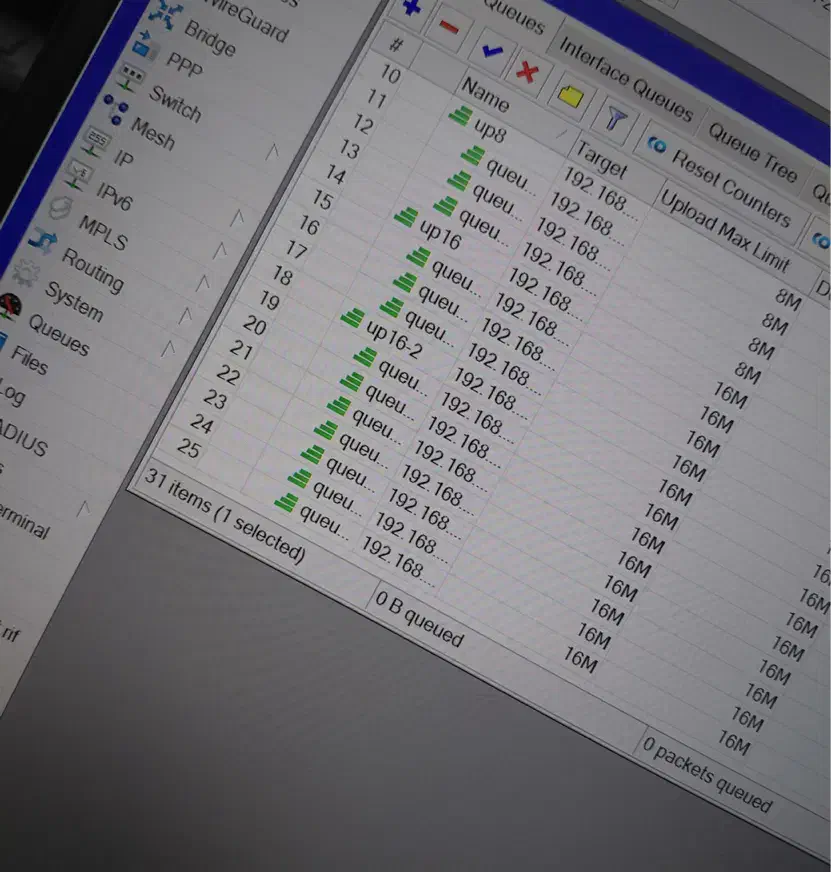The image size is (831, 872).
Task: Click the queue icon in row 13
Action: click(x=445, y=206)
